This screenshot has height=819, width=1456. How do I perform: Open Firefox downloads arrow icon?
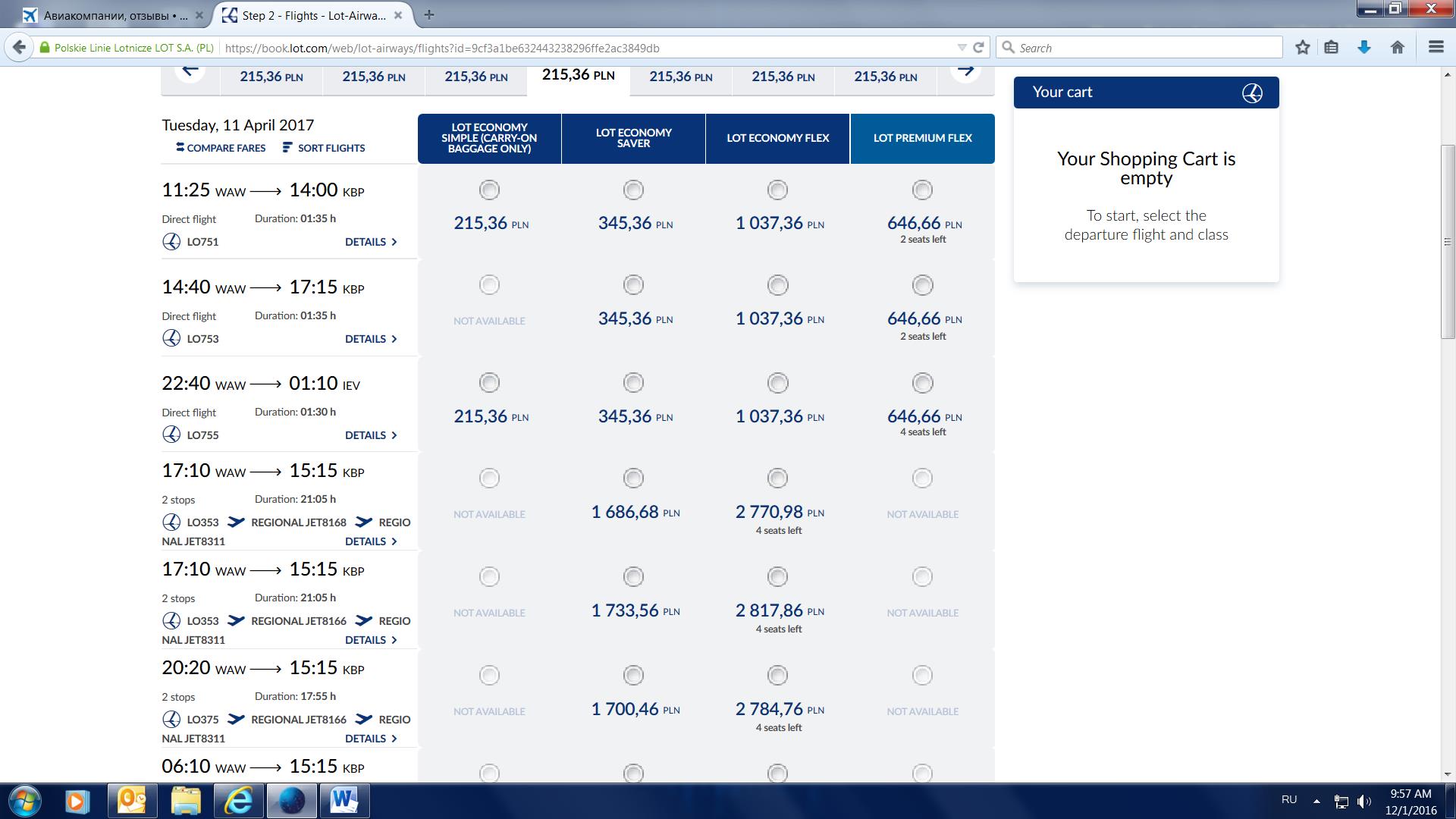click(1363, 47)
